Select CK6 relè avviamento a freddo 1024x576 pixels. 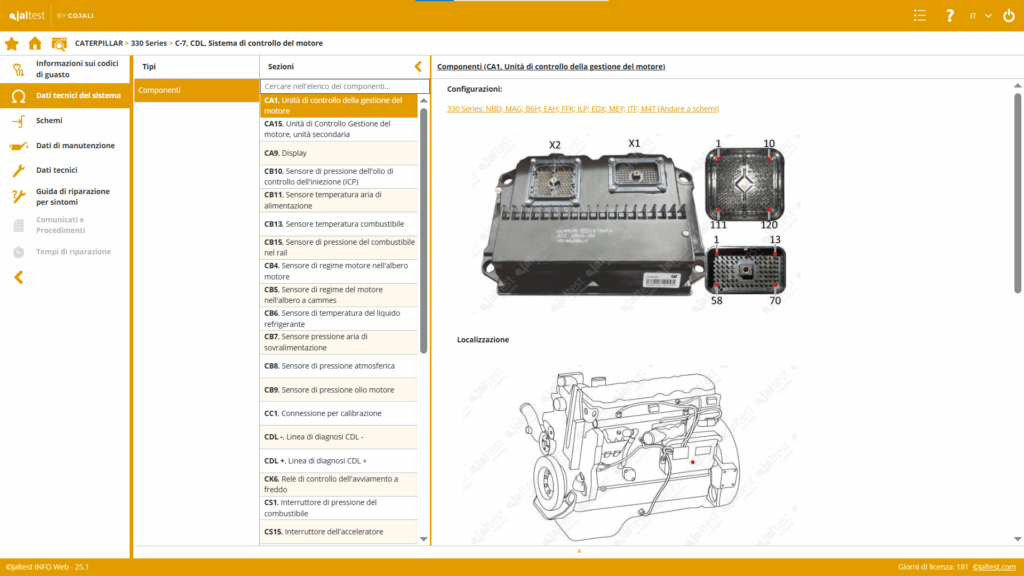tap(339, 484)
